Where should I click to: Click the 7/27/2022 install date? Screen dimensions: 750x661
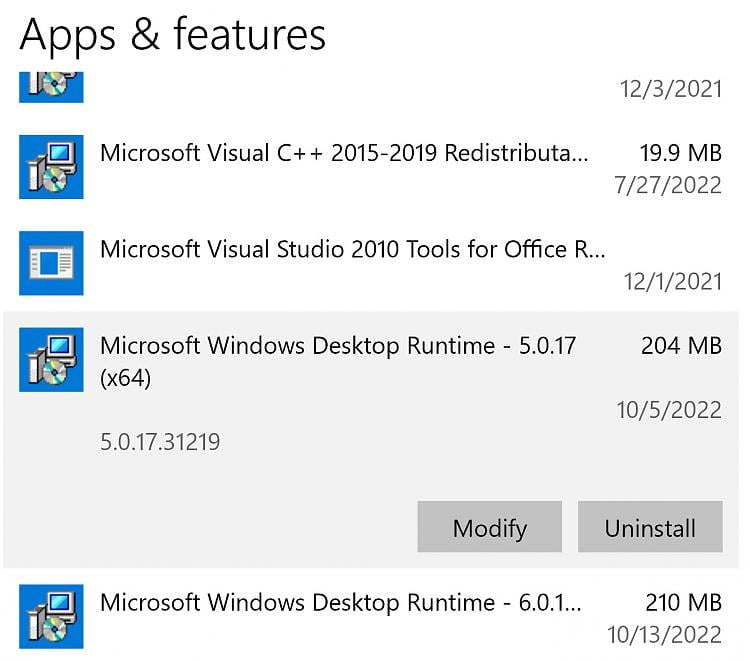[x=668, y=185]
